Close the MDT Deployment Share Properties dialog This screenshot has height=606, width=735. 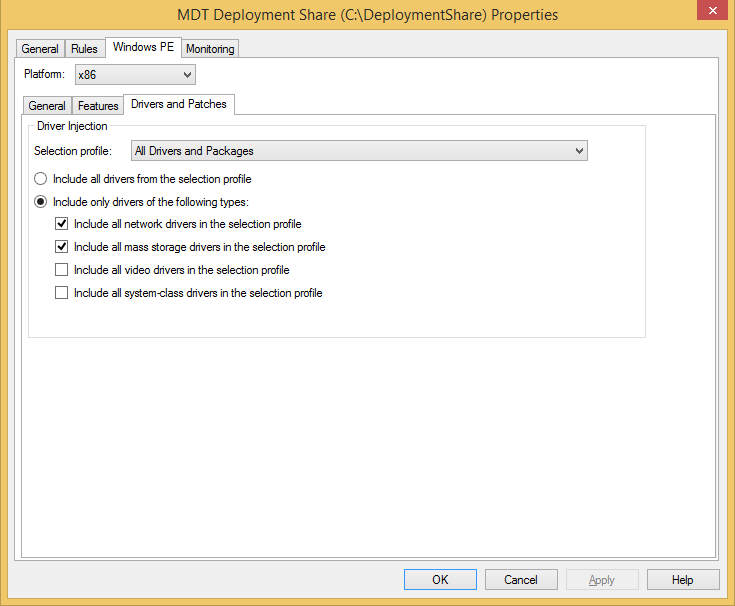click(x=712, y=10)
